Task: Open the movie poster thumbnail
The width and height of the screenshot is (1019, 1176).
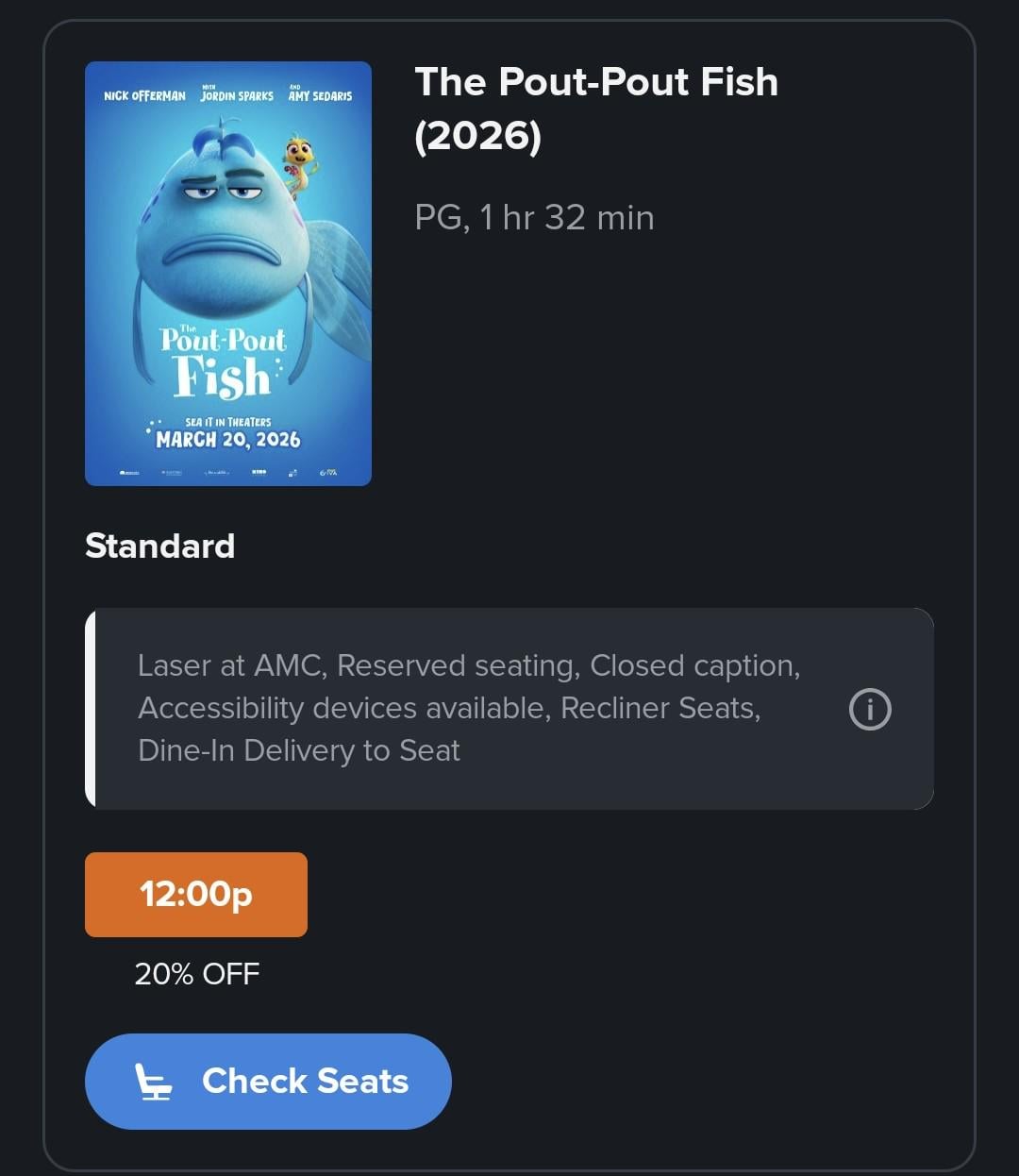Action: 228,274
